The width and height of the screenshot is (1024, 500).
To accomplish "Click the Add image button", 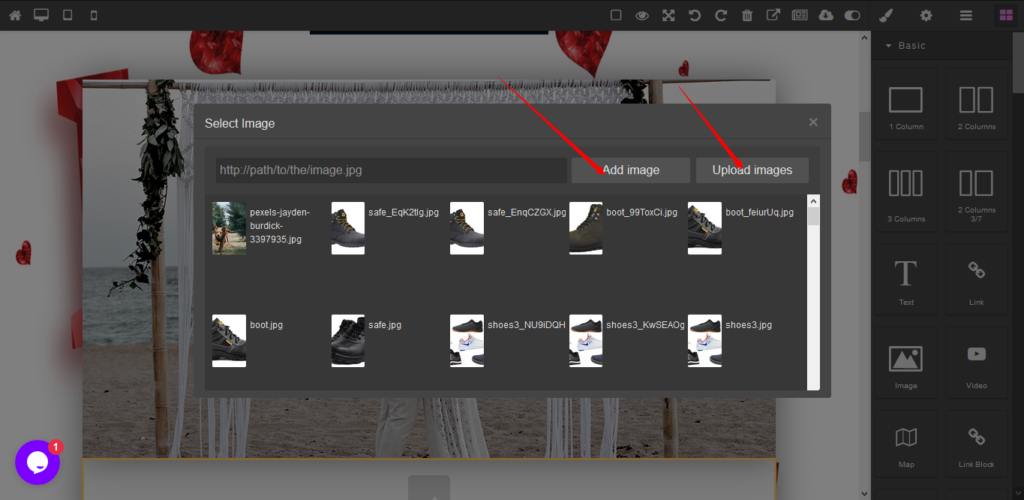I will pyautogui.click(x=630, y=170).
